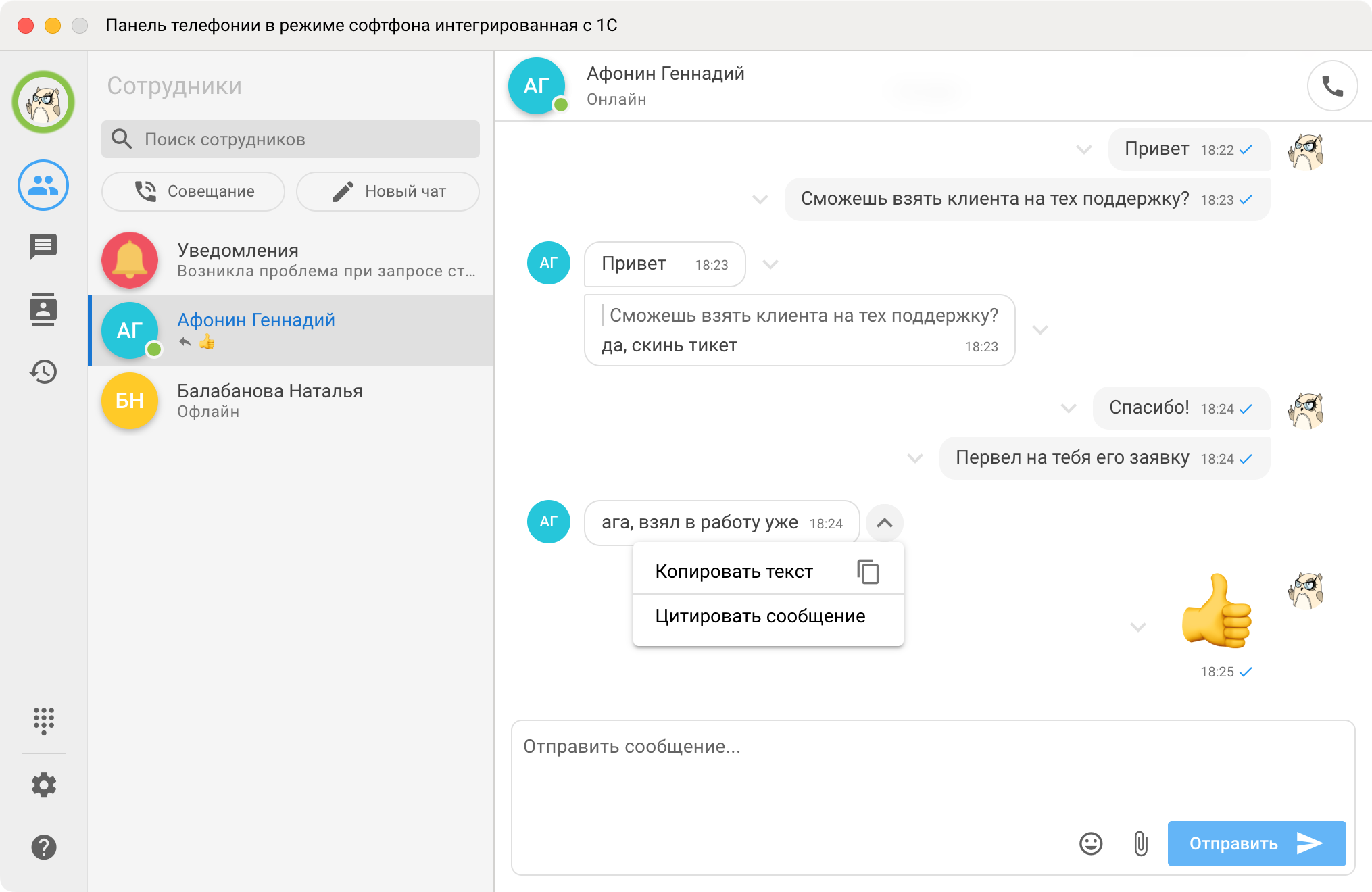Click Первел на тебя его заявку message
Screen dimensions: 1372x892
click(x=1104, y=458)
